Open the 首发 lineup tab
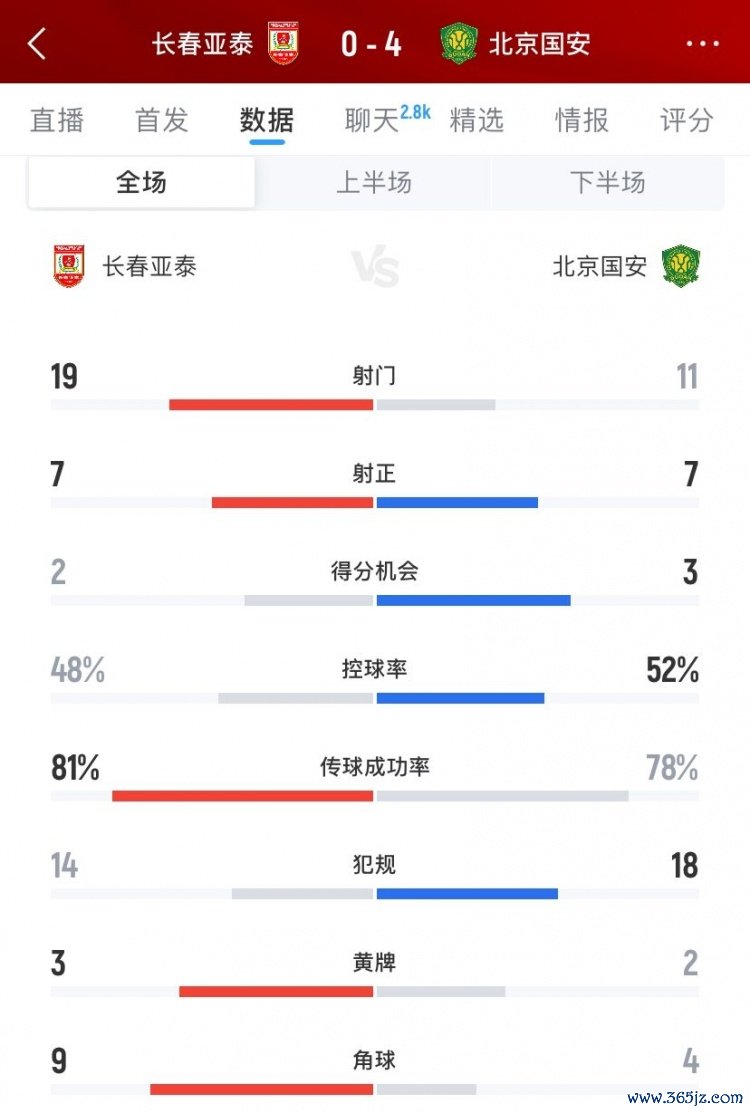750x1113 pixels. [x=162, y=120]
